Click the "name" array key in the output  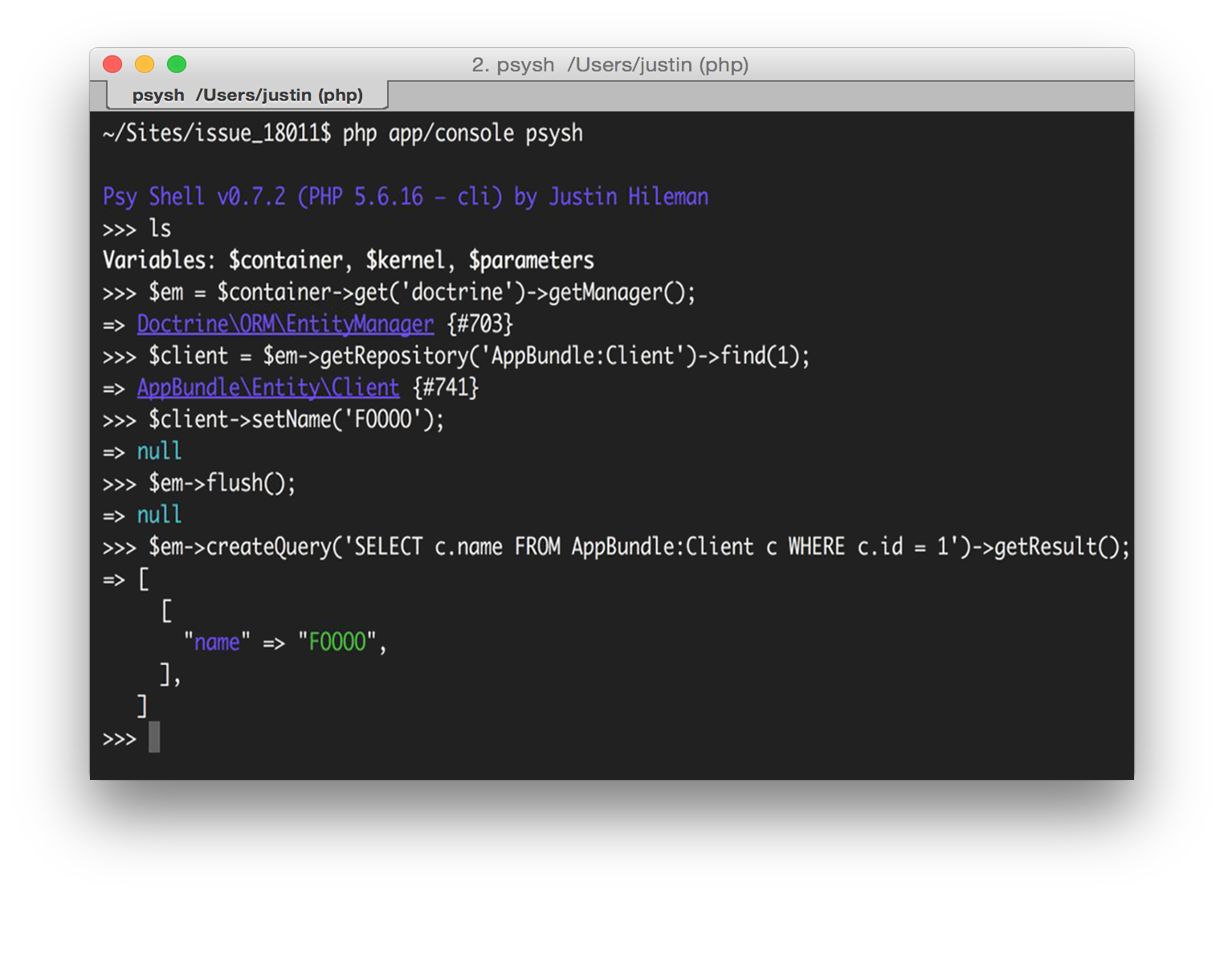tap(217, 643)
